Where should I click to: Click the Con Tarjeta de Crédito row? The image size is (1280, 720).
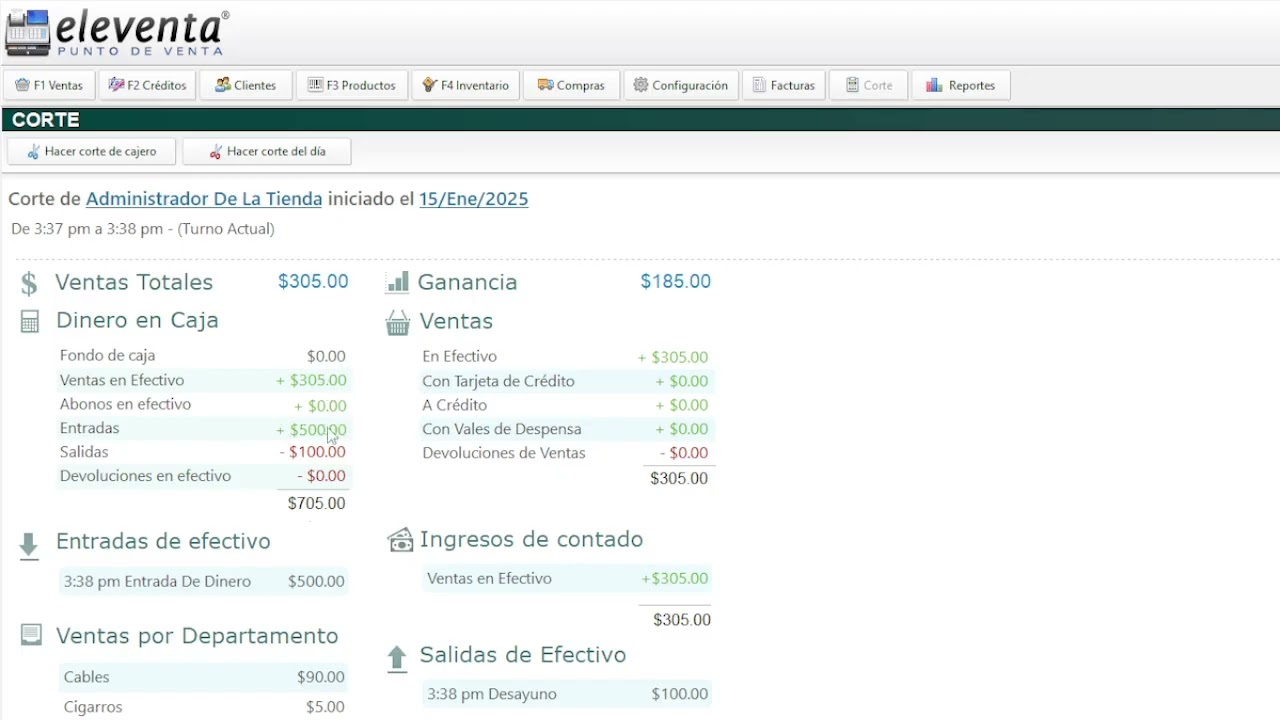(x=567, y=381)
